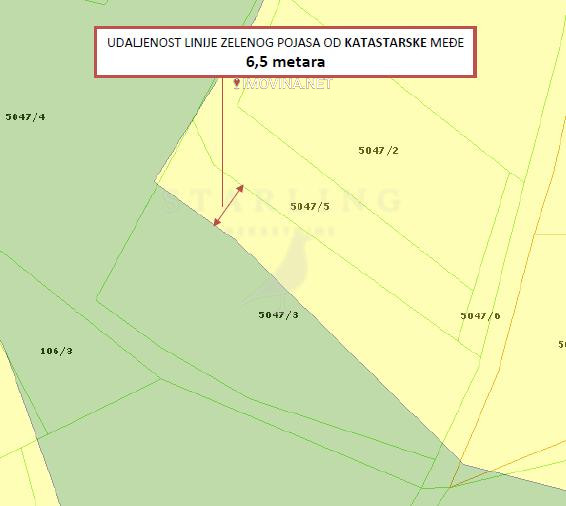Click the '6,5 metara' distance text
Viewport: 566px width, 506px height.
click(286, 62)
